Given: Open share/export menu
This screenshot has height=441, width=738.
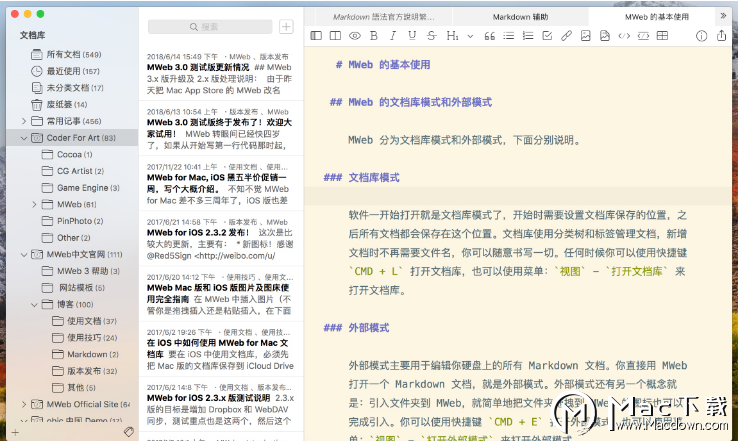Looking at the screenshot, I should click(721, 35).
